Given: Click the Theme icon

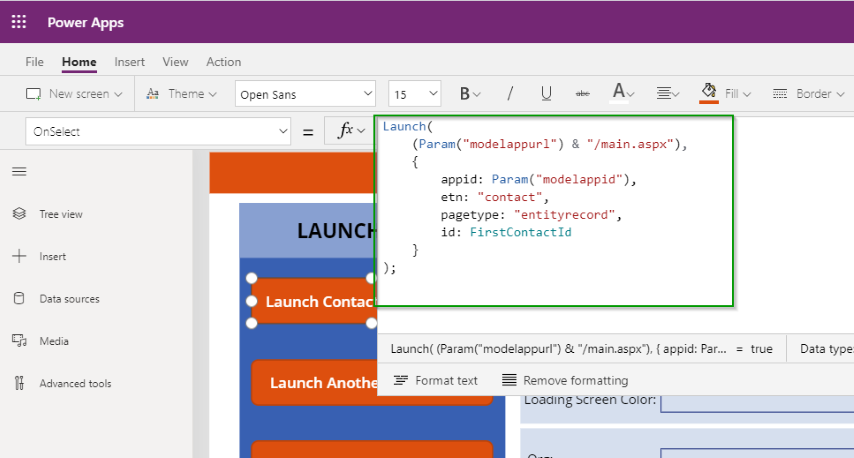Looking at the screenshot, I should coord(152,94).
